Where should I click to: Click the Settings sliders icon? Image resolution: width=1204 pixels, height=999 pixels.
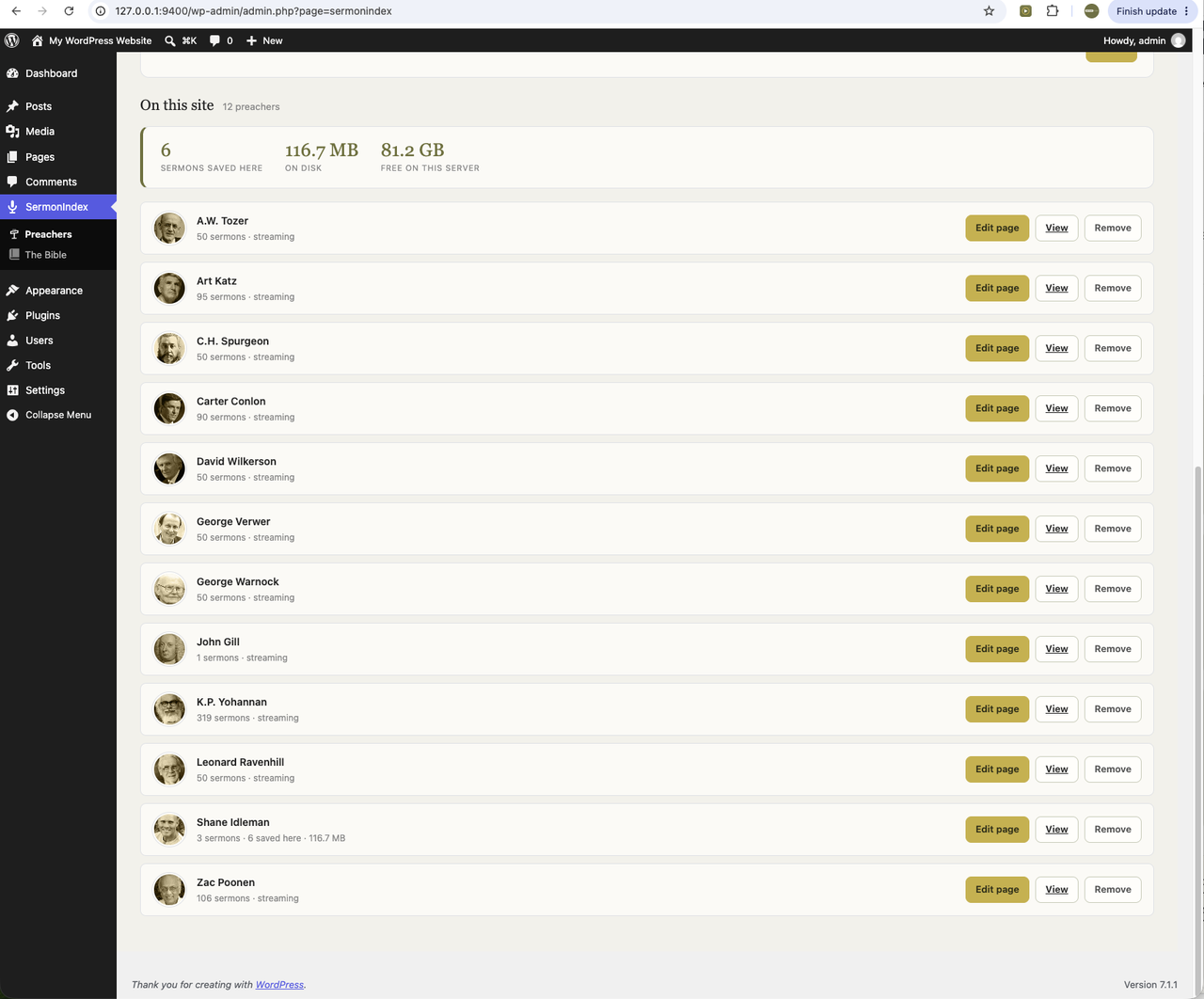tap(12, 390)
